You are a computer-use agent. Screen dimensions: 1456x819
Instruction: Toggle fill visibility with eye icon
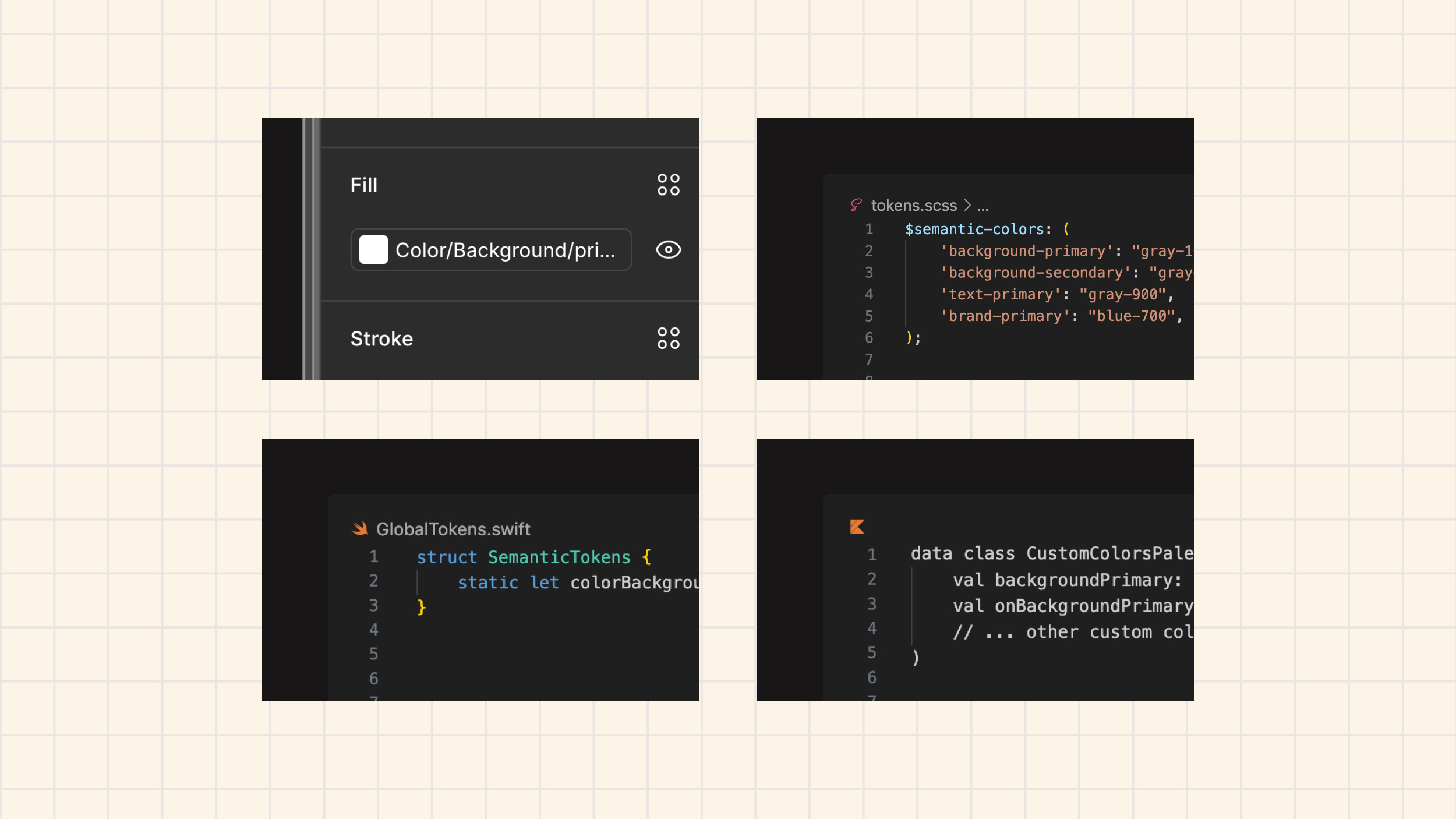click(668, 250)
